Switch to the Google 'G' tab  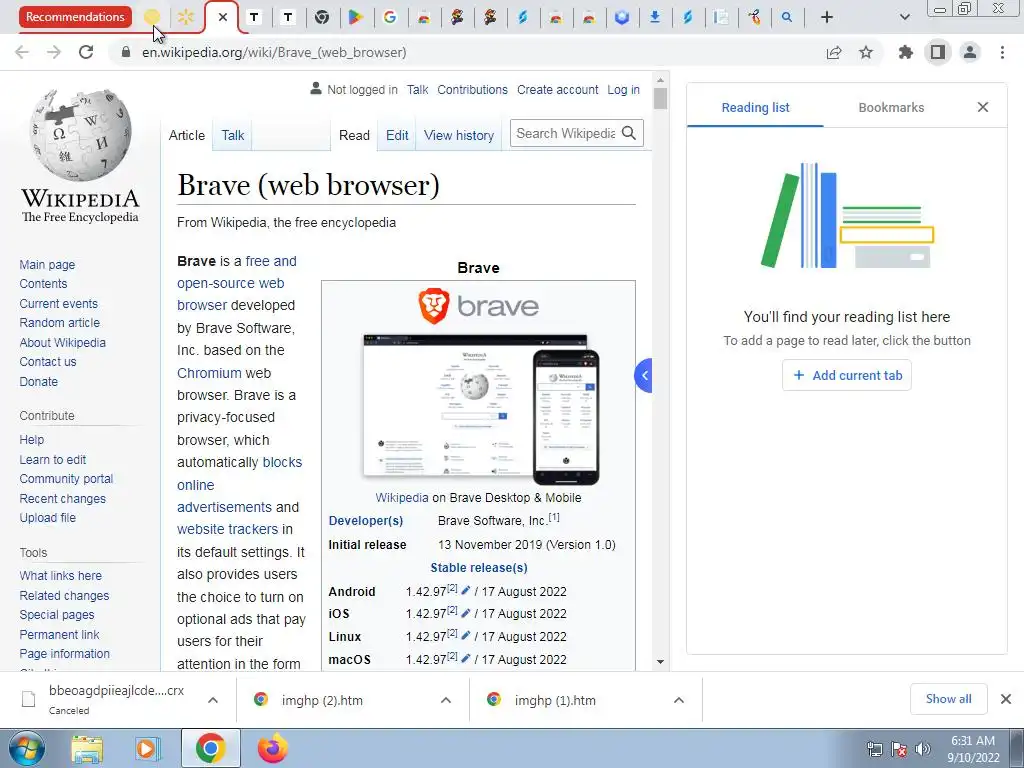pos(390,17)
